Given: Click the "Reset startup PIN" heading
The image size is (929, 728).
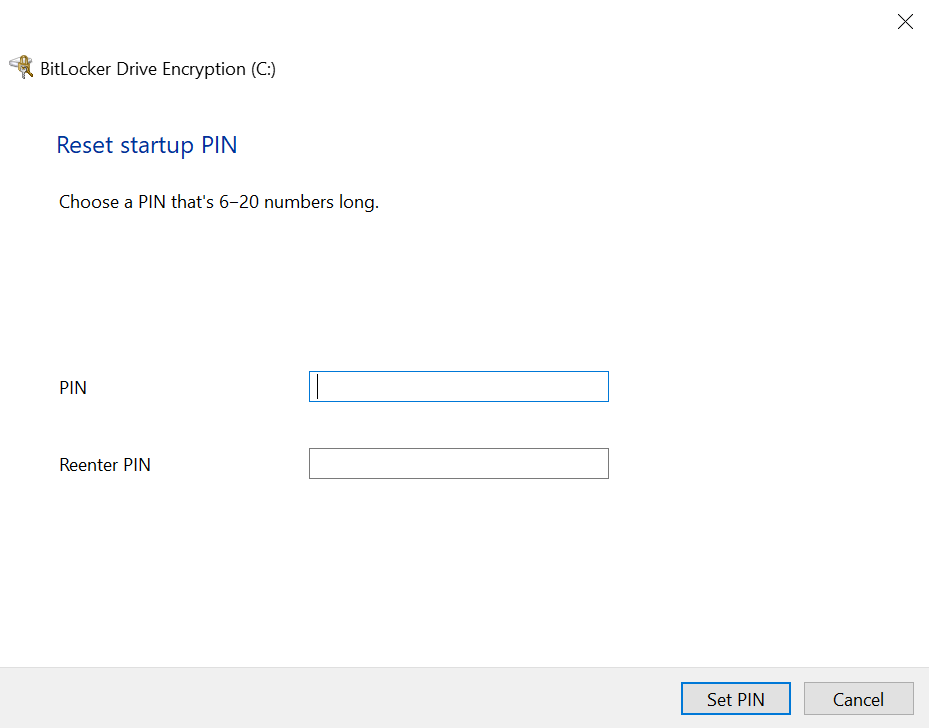Looking at the screenshot, I should click(147, 145).
